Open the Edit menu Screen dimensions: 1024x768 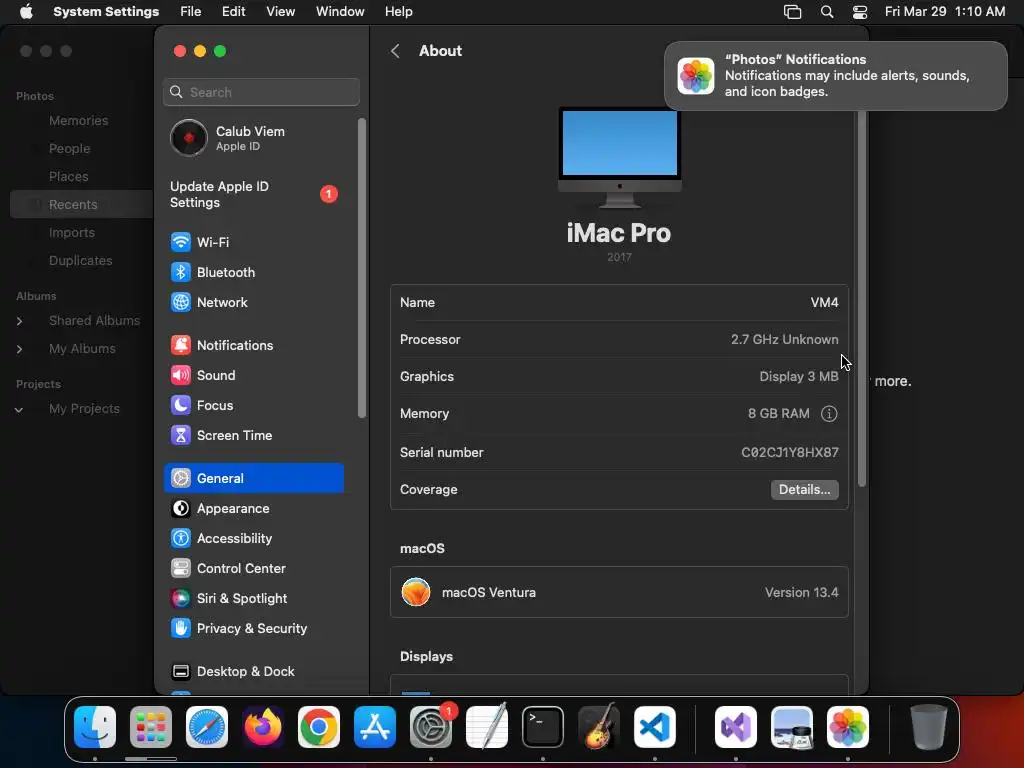coord(234,12)
